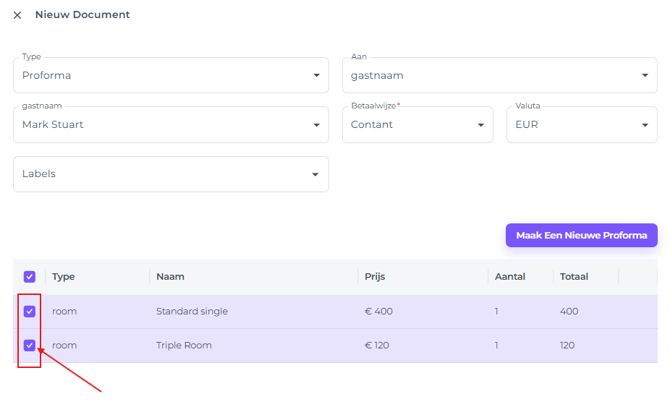Click the Aantal column header

(510, 277)
